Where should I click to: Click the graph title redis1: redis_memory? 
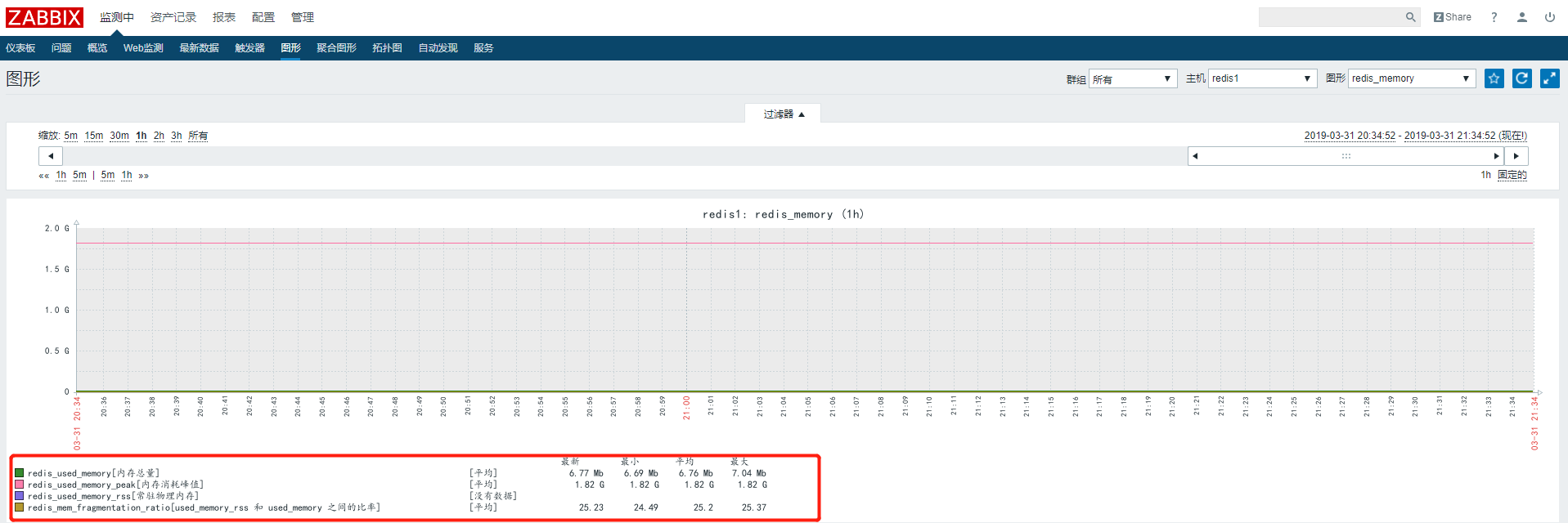[783, 214]
